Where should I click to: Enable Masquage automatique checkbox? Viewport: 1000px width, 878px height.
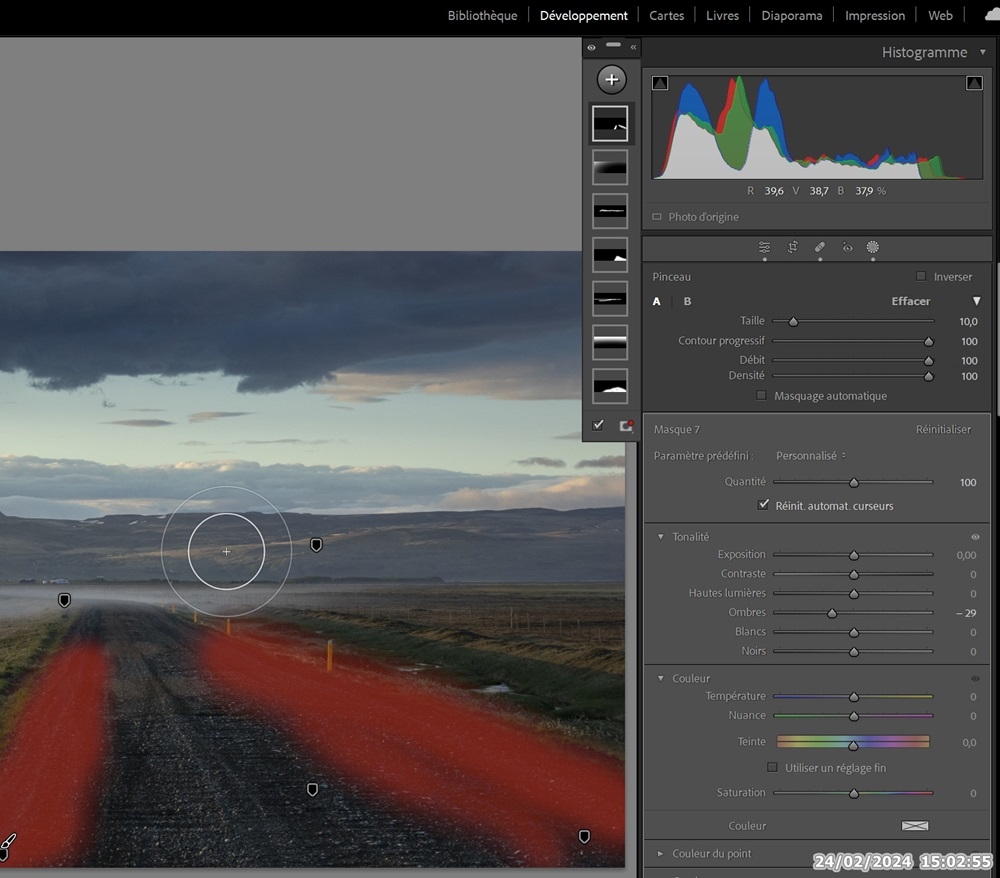point(761,396)
